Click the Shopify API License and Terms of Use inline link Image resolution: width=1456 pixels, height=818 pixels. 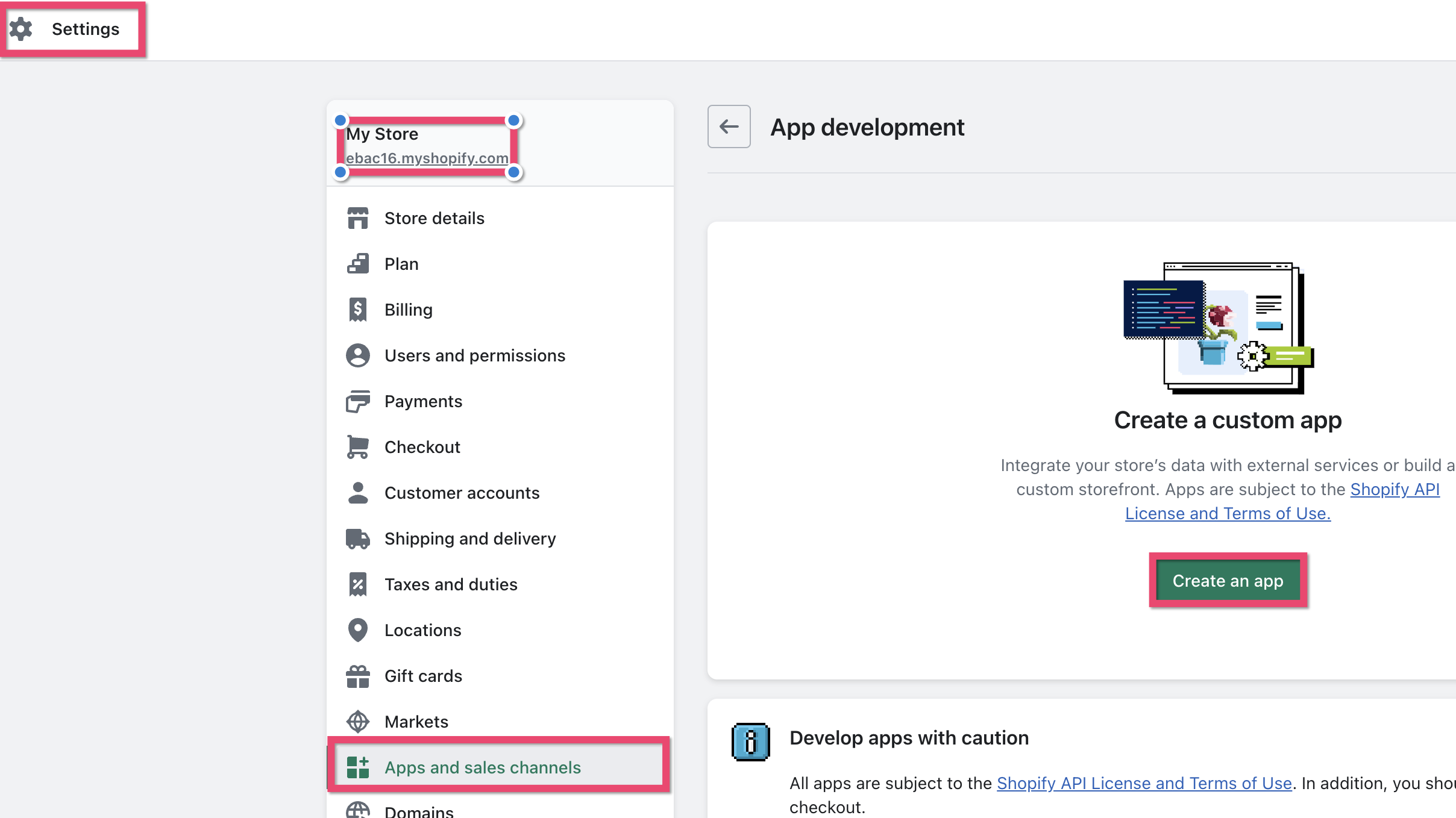[1281, 500]
